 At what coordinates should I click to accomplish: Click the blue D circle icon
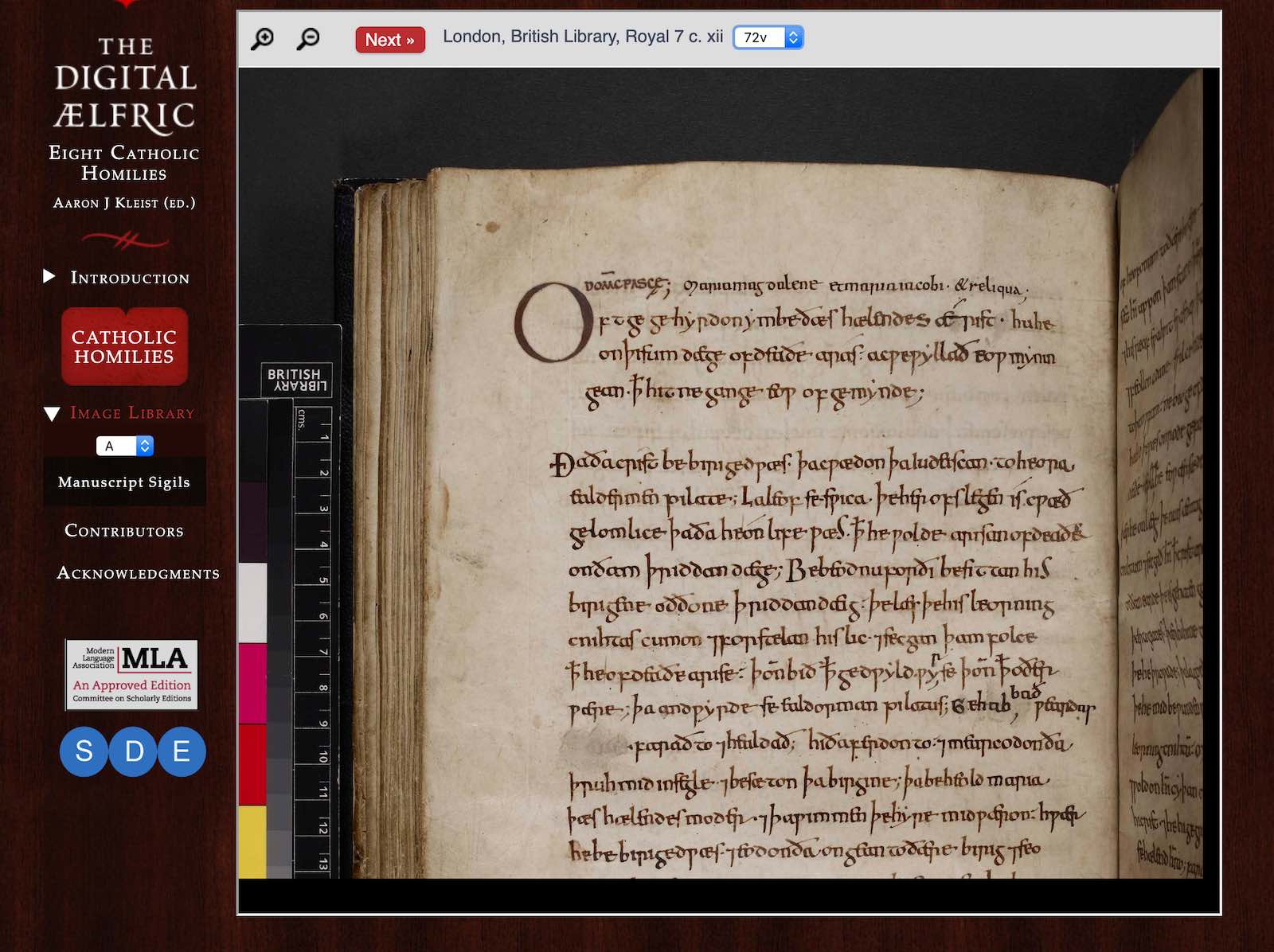click(134, 751)
